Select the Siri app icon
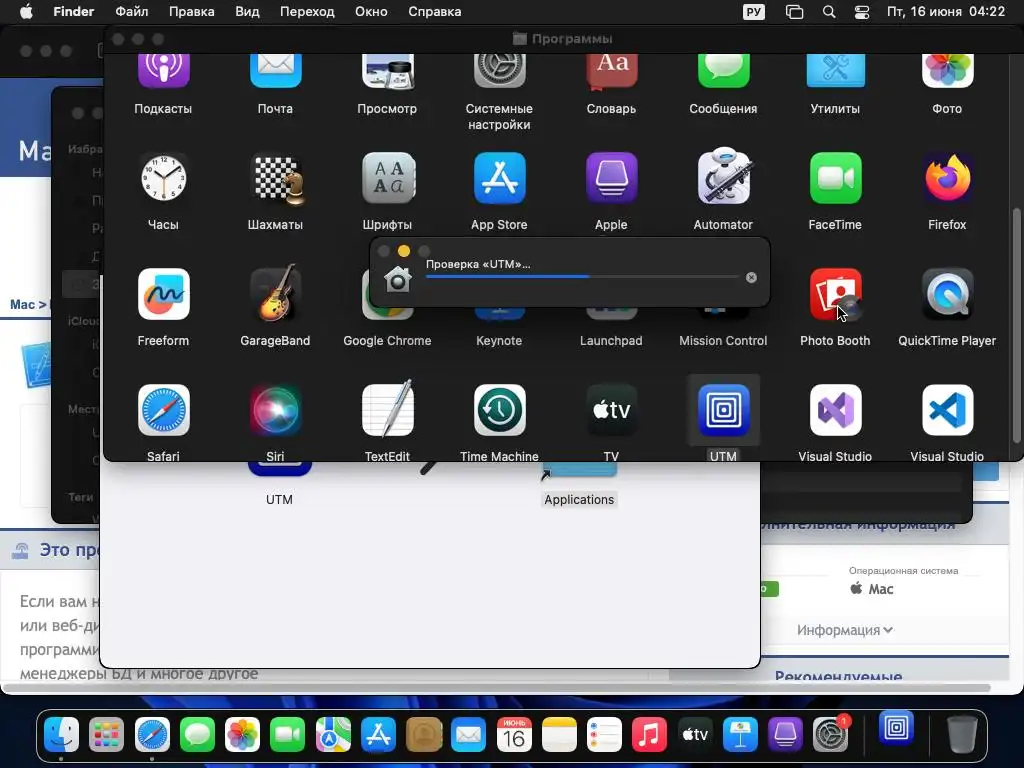This screenshot has width=1024, height=768. coord(276,410)
